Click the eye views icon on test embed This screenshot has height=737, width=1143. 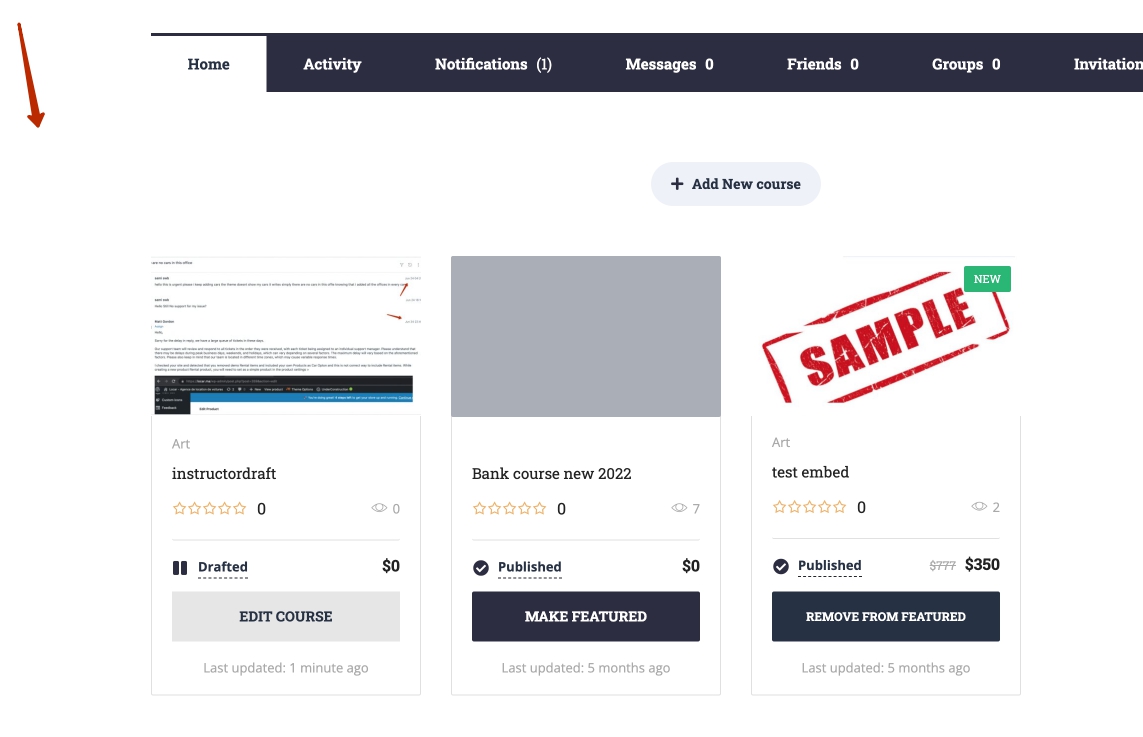click(x=979, y=506)
